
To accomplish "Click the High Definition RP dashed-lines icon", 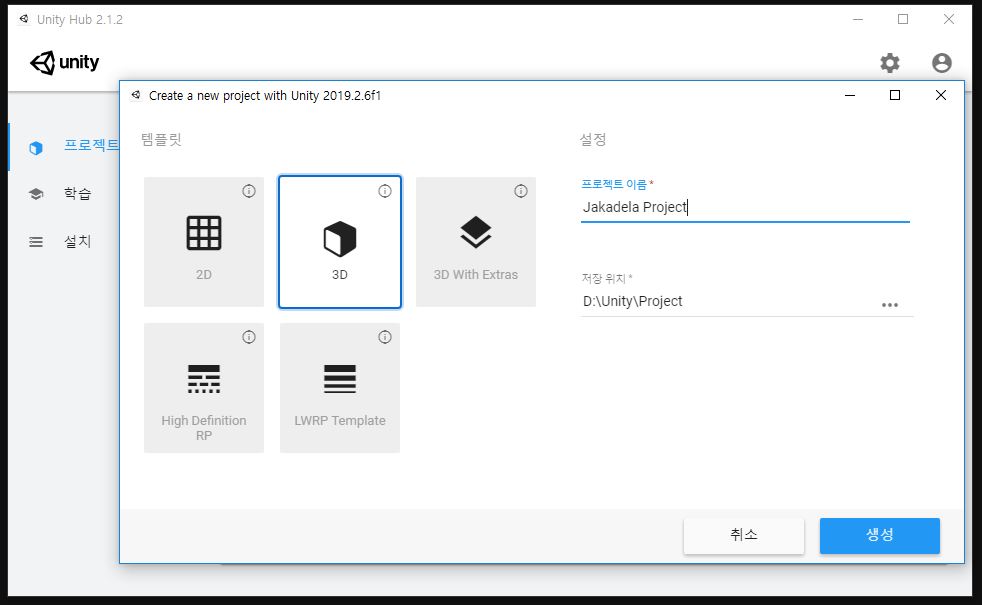I will coord(204,378).
